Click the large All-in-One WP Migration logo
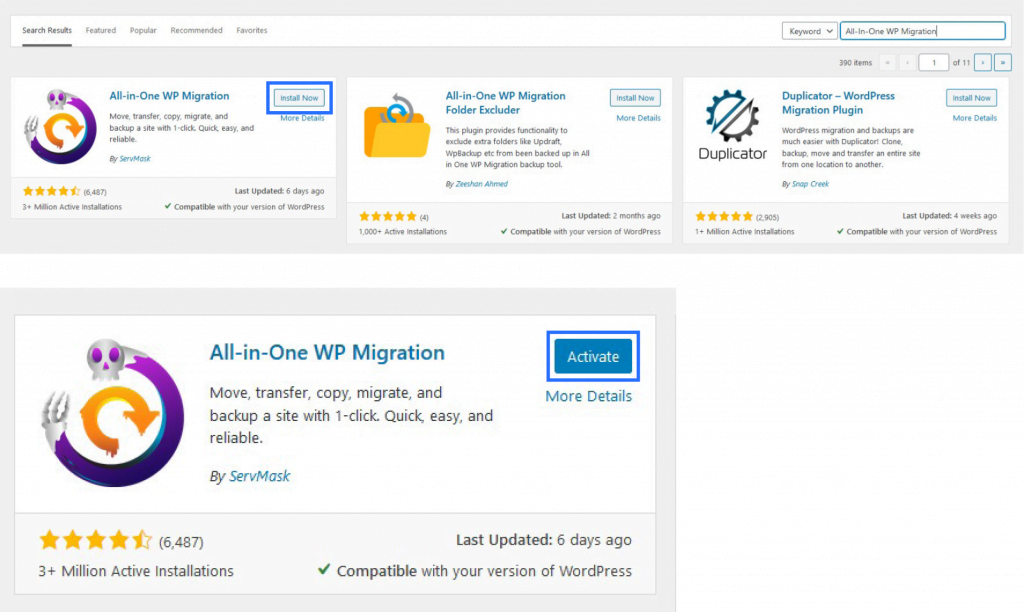This screenshot has width=1024, height=612. pyautogui.click(x=113, y=412)
